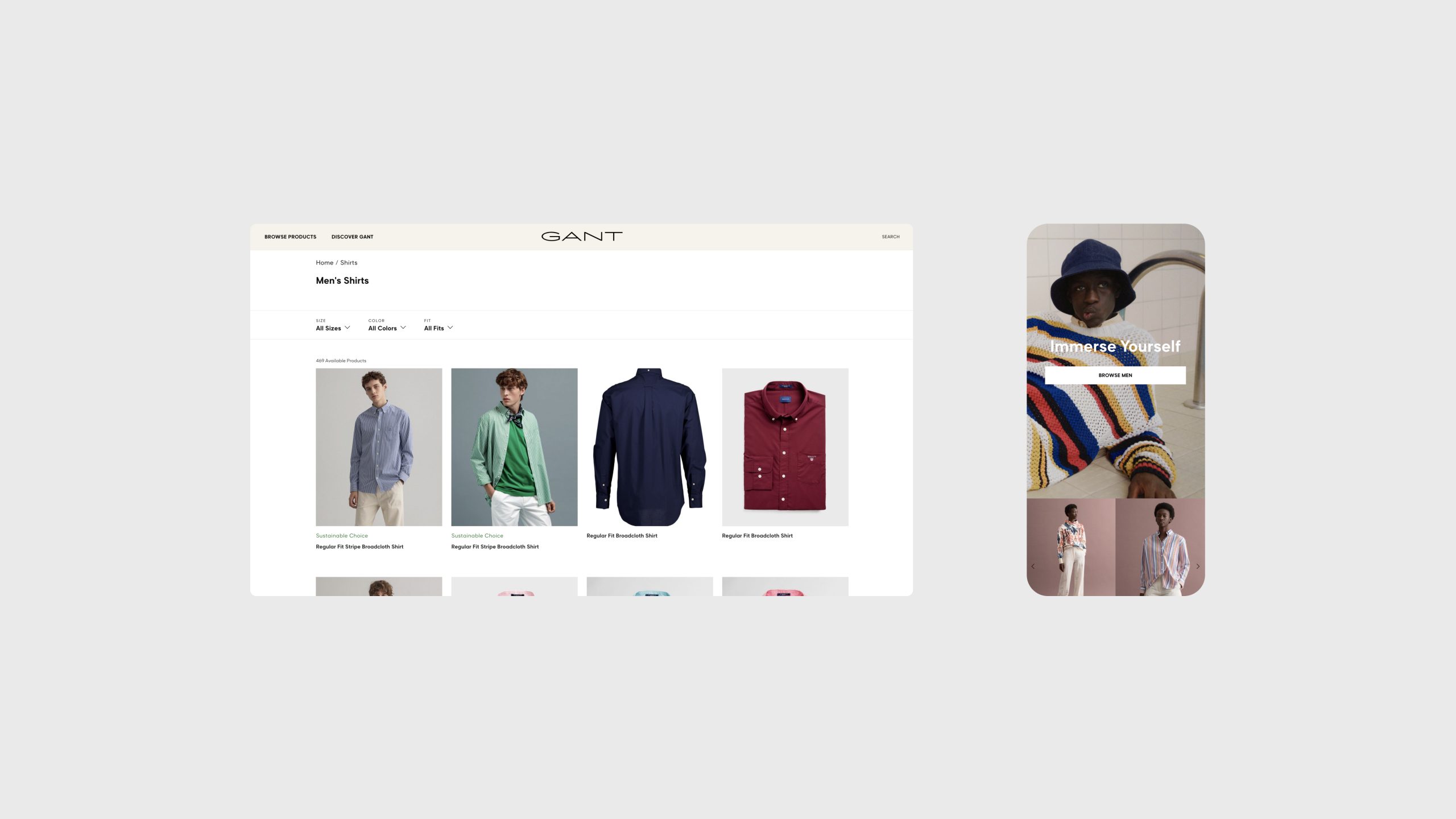The image size is (1456, 819).
Task: Open the green striped shirt model photo
Action: tap(514, 447)
